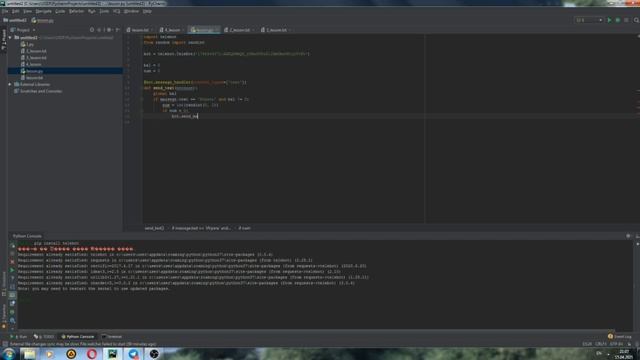
Task: Click the Stop icon in top toolbar
Action: (x=627, y=20)
